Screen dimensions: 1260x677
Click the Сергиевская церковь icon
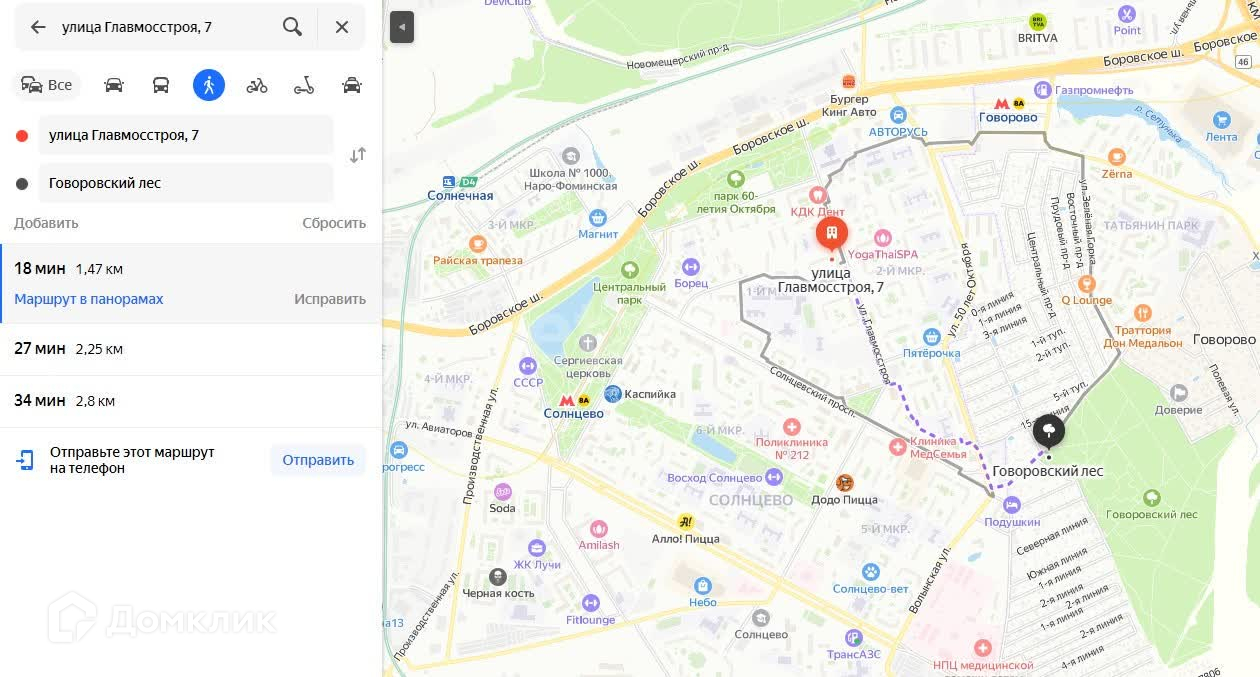(587, 343)
